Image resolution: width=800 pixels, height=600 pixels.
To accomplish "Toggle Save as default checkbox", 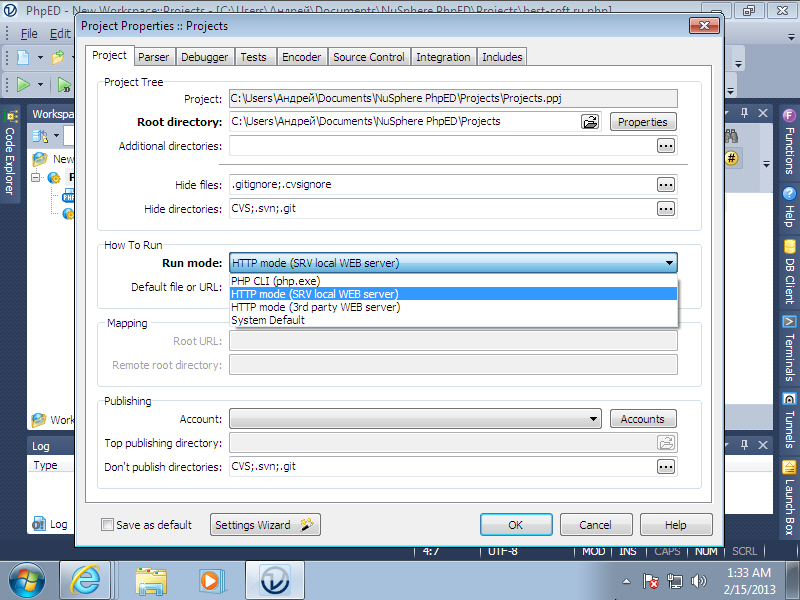I will point(107,524).
